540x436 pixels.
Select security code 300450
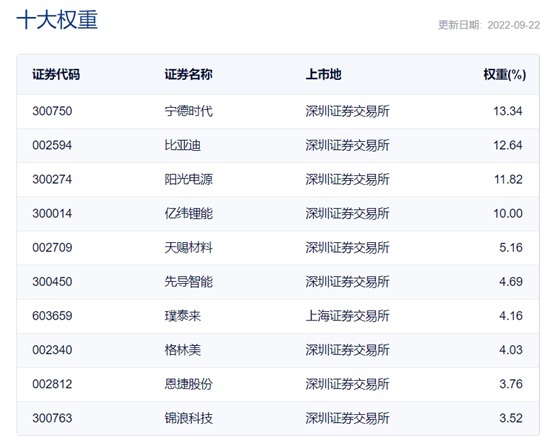pos(52,282)
